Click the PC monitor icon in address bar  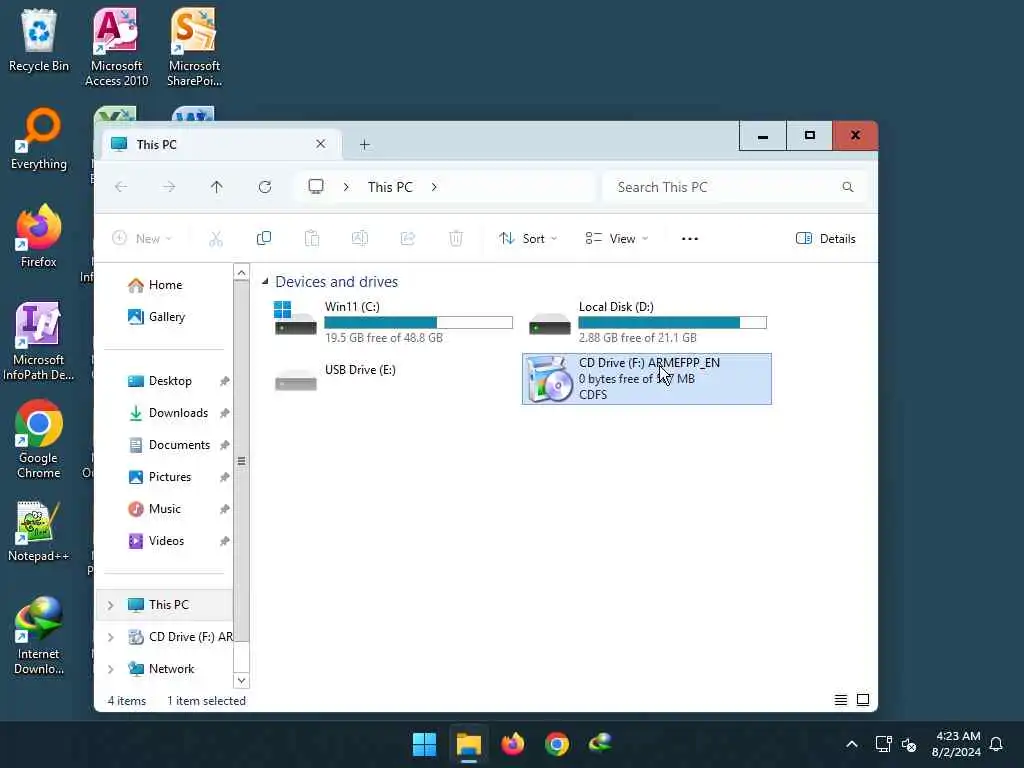(x=316, y=187)
